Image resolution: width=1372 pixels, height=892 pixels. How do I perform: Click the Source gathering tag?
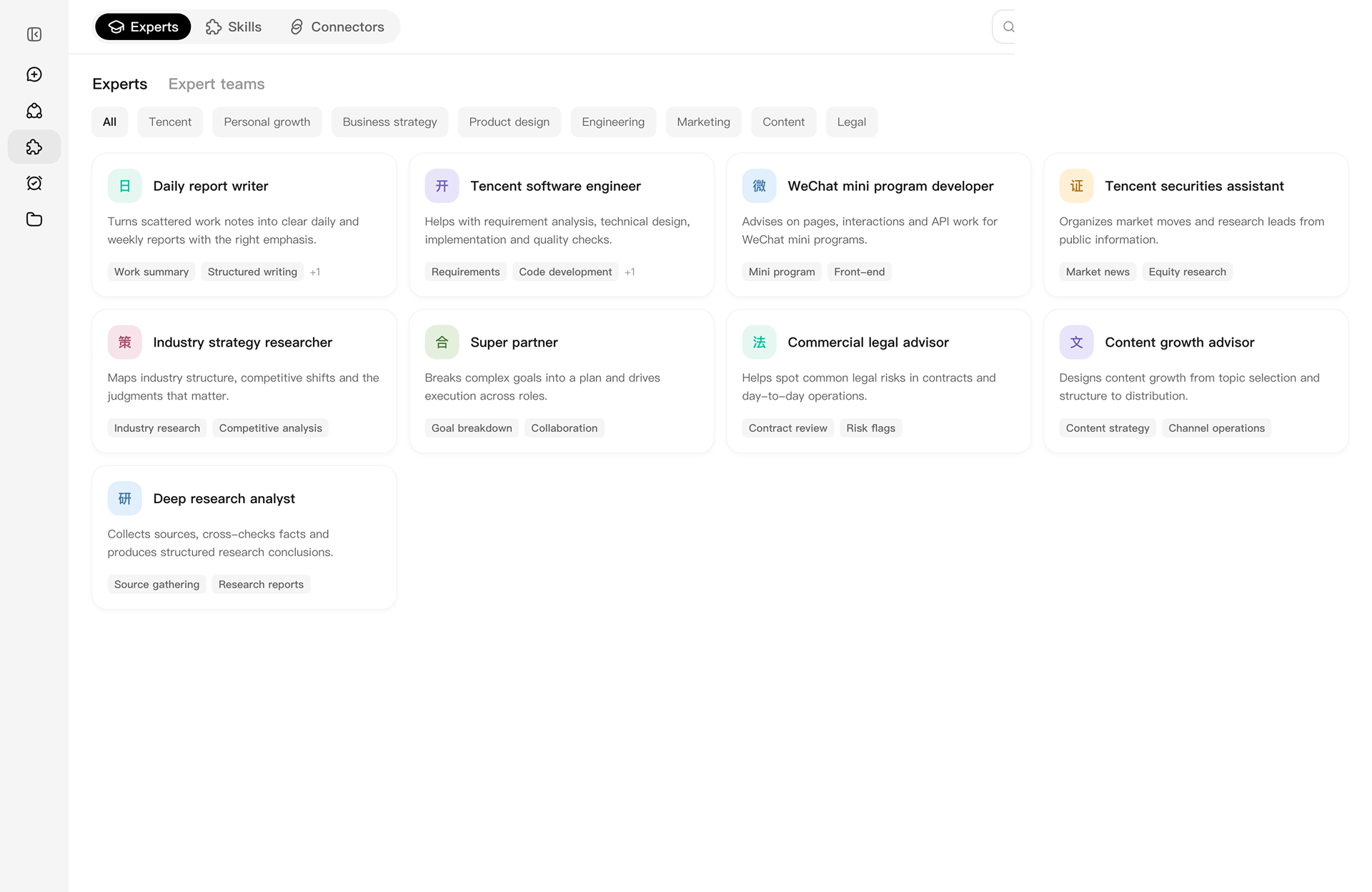coord(156,585)
